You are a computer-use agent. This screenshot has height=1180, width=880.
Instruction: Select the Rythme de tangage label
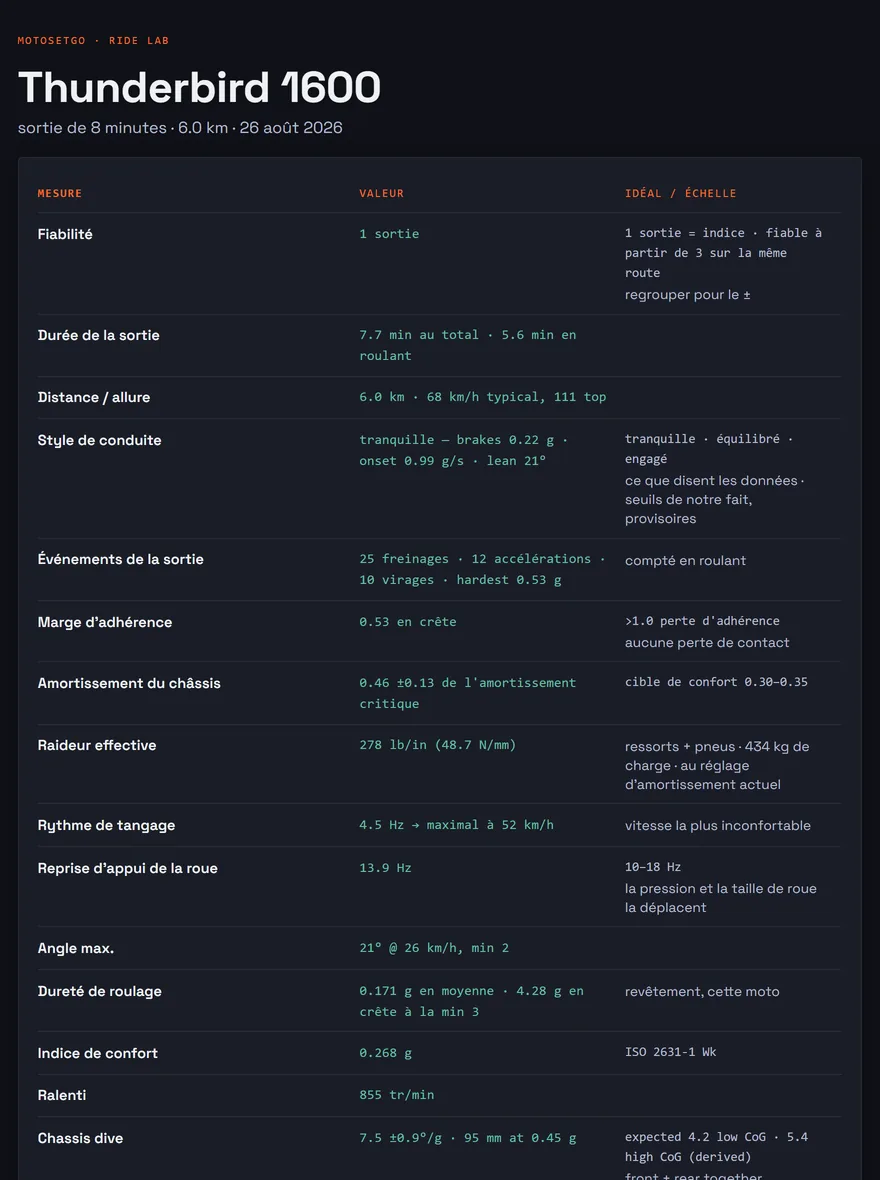[106, 826]
